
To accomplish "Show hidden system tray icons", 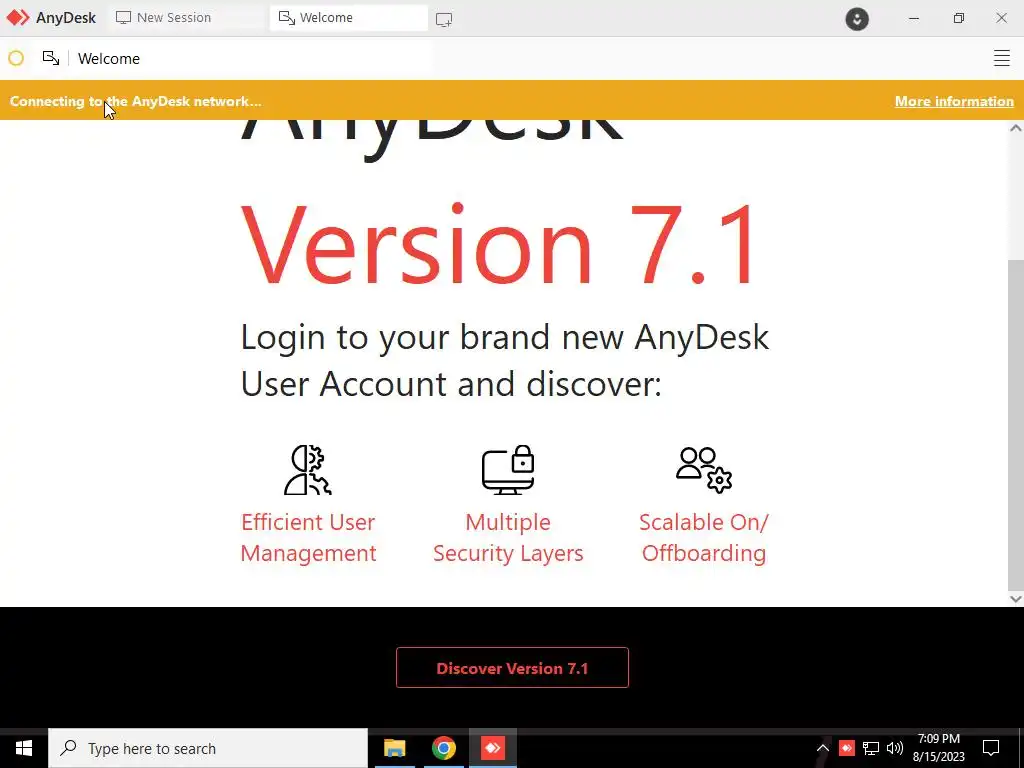I will click(x=823, y=748).
